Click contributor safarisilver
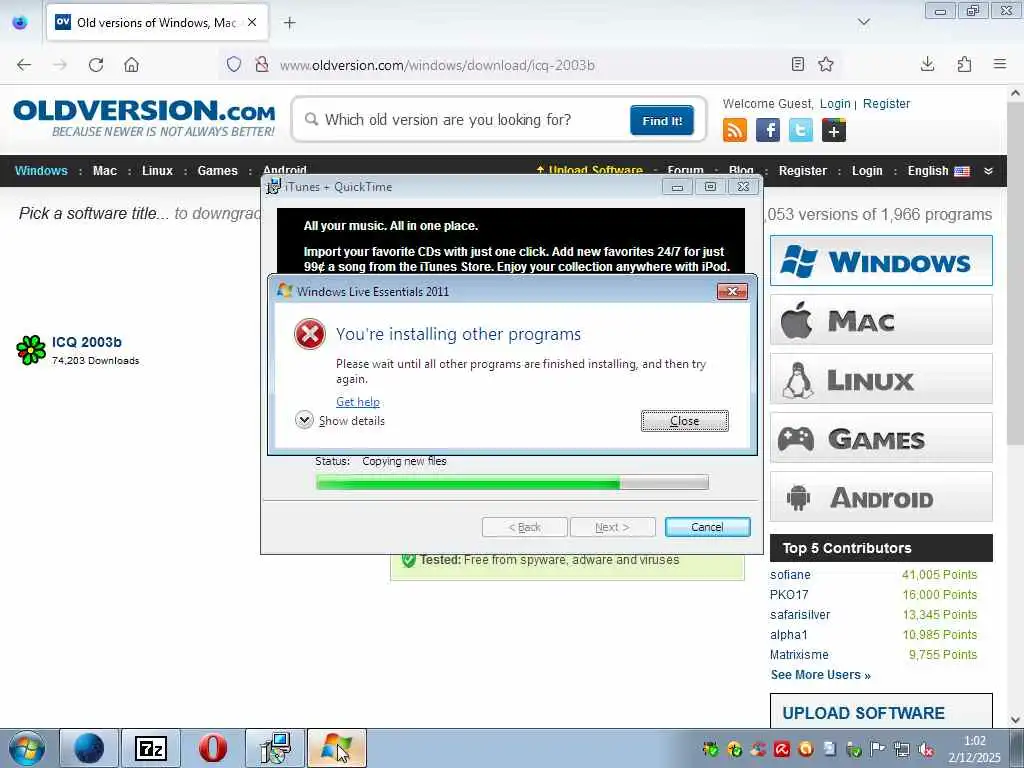The image size is (1024, 768). [800, 615]
